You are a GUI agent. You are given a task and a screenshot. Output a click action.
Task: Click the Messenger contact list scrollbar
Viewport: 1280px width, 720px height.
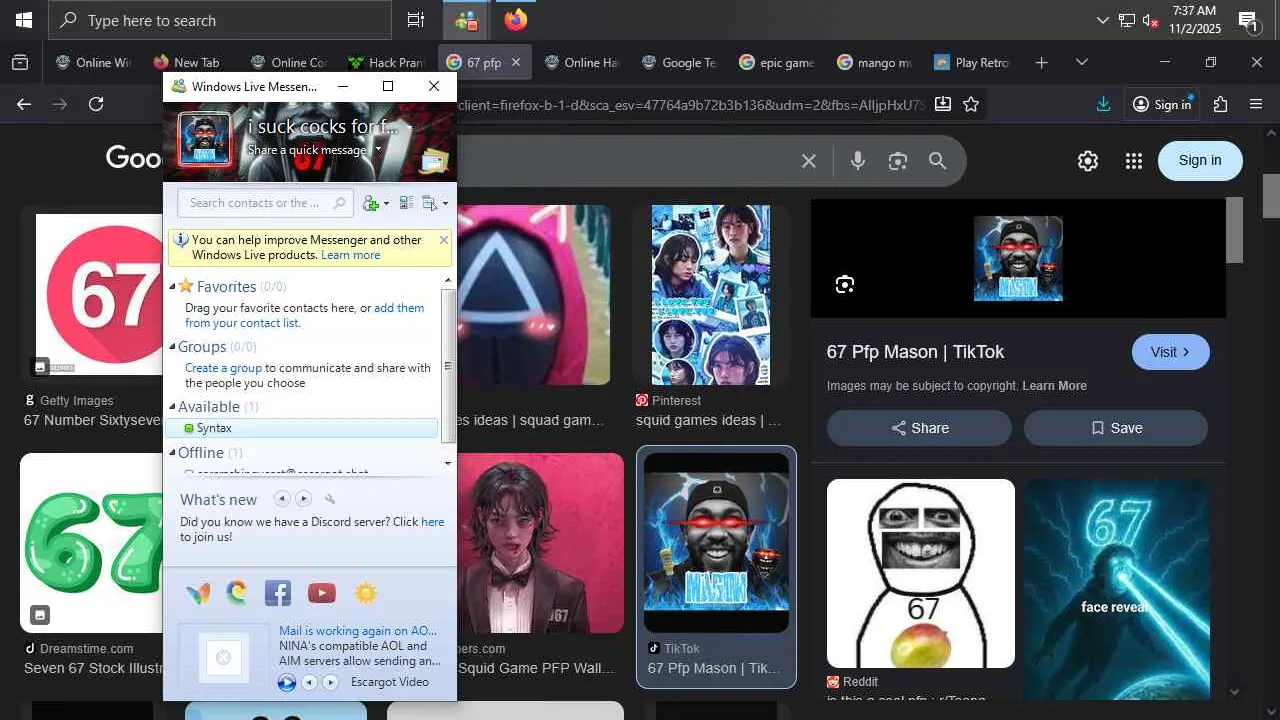click(x=448, y=366)
